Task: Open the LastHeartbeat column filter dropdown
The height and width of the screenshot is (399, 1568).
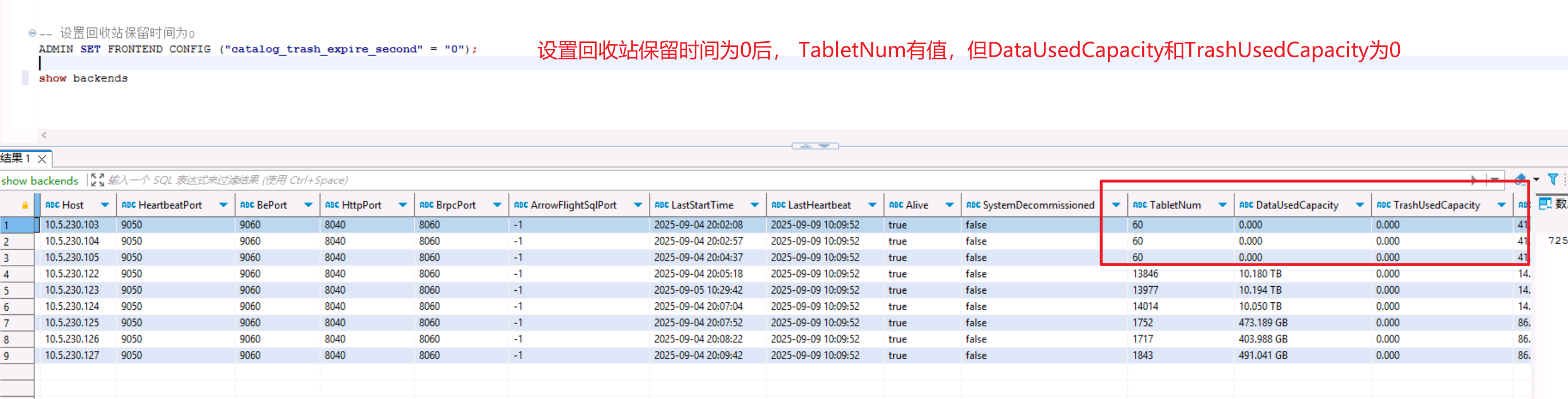Action: point(872,206)
